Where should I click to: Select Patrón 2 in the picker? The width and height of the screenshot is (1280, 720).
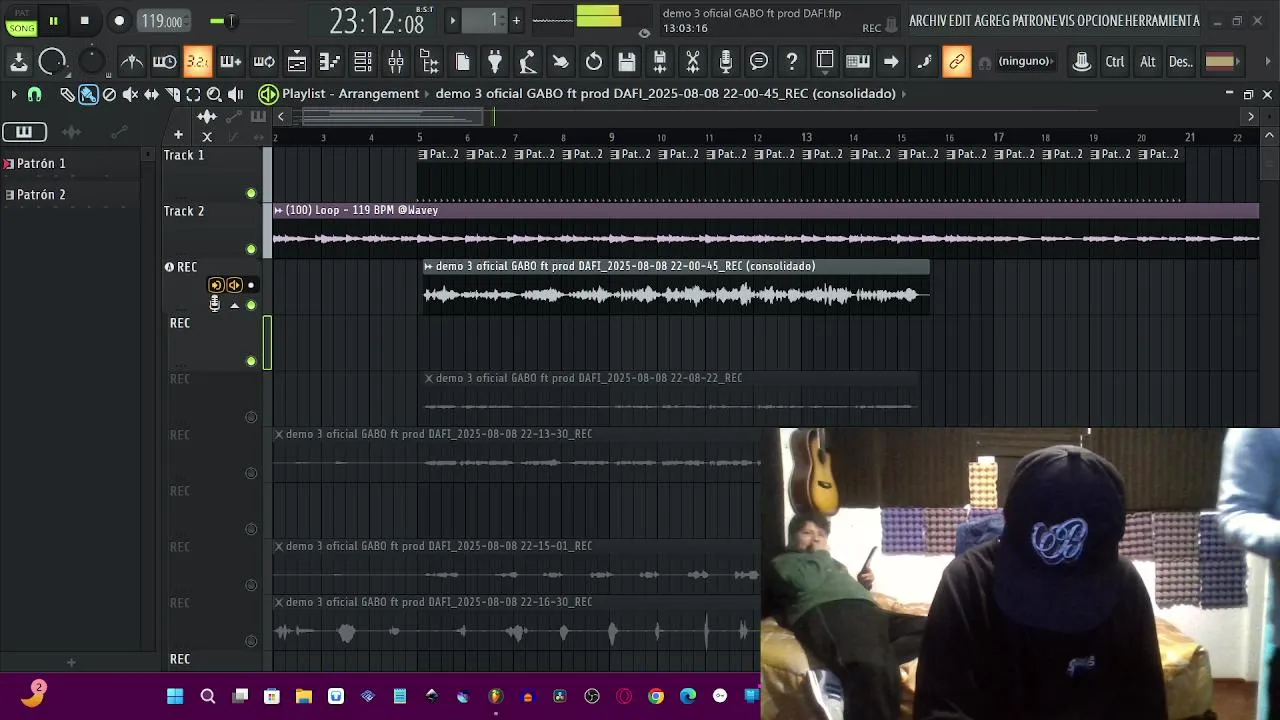(x=72, y=195)
